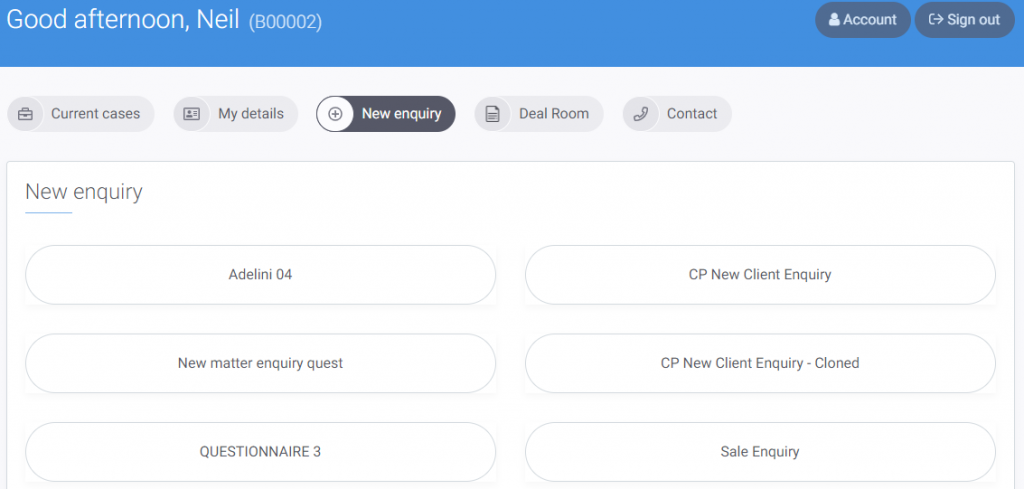Click the "New enquiry" section heading
This screenshot has width=1024, height=489.
84,193
